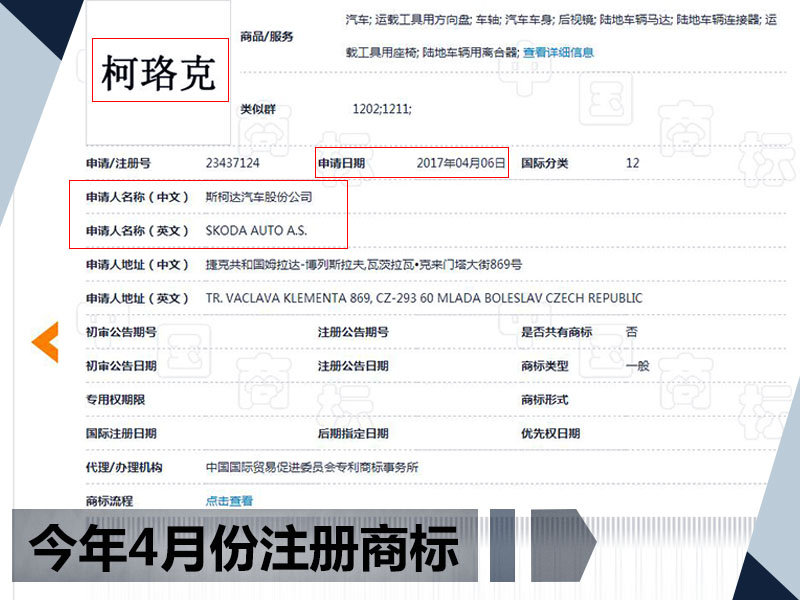The width and height of the screenshot is (800, 600).
Task: Select the TR. VACLAVA KLEMENTA address text
Action: coord(424,298)
